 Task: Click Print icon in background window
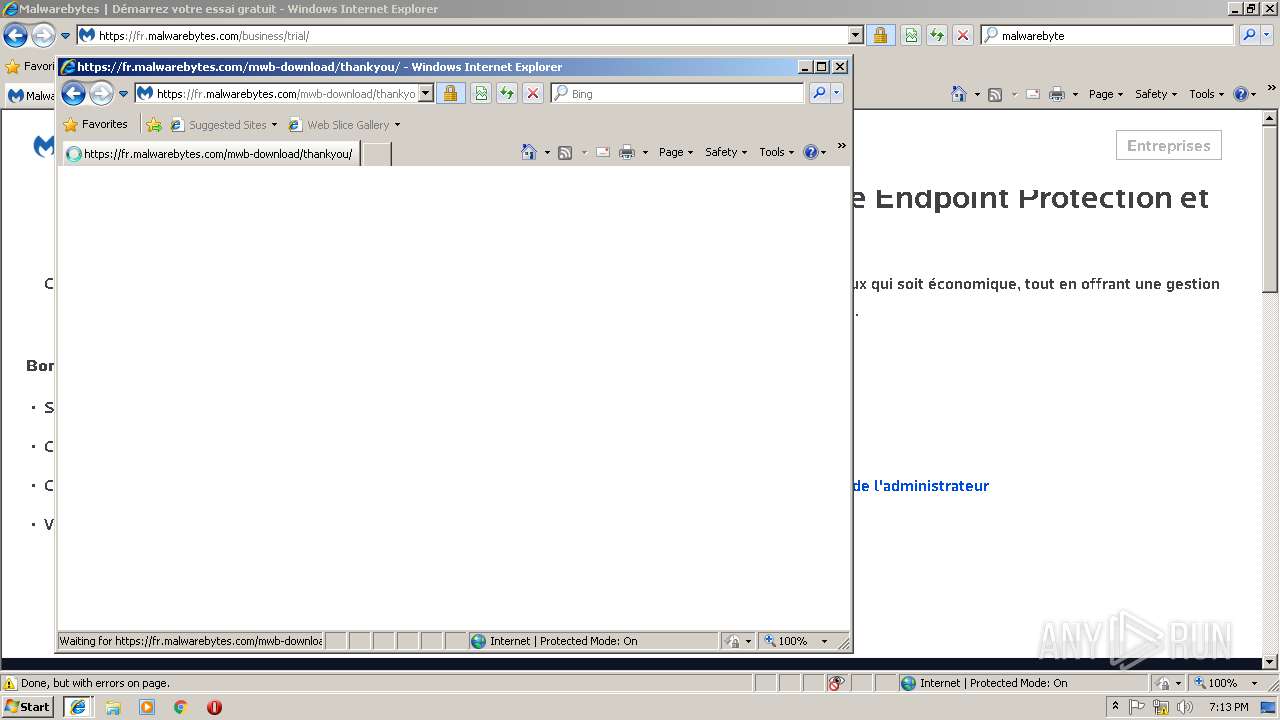coord(1057,94)
